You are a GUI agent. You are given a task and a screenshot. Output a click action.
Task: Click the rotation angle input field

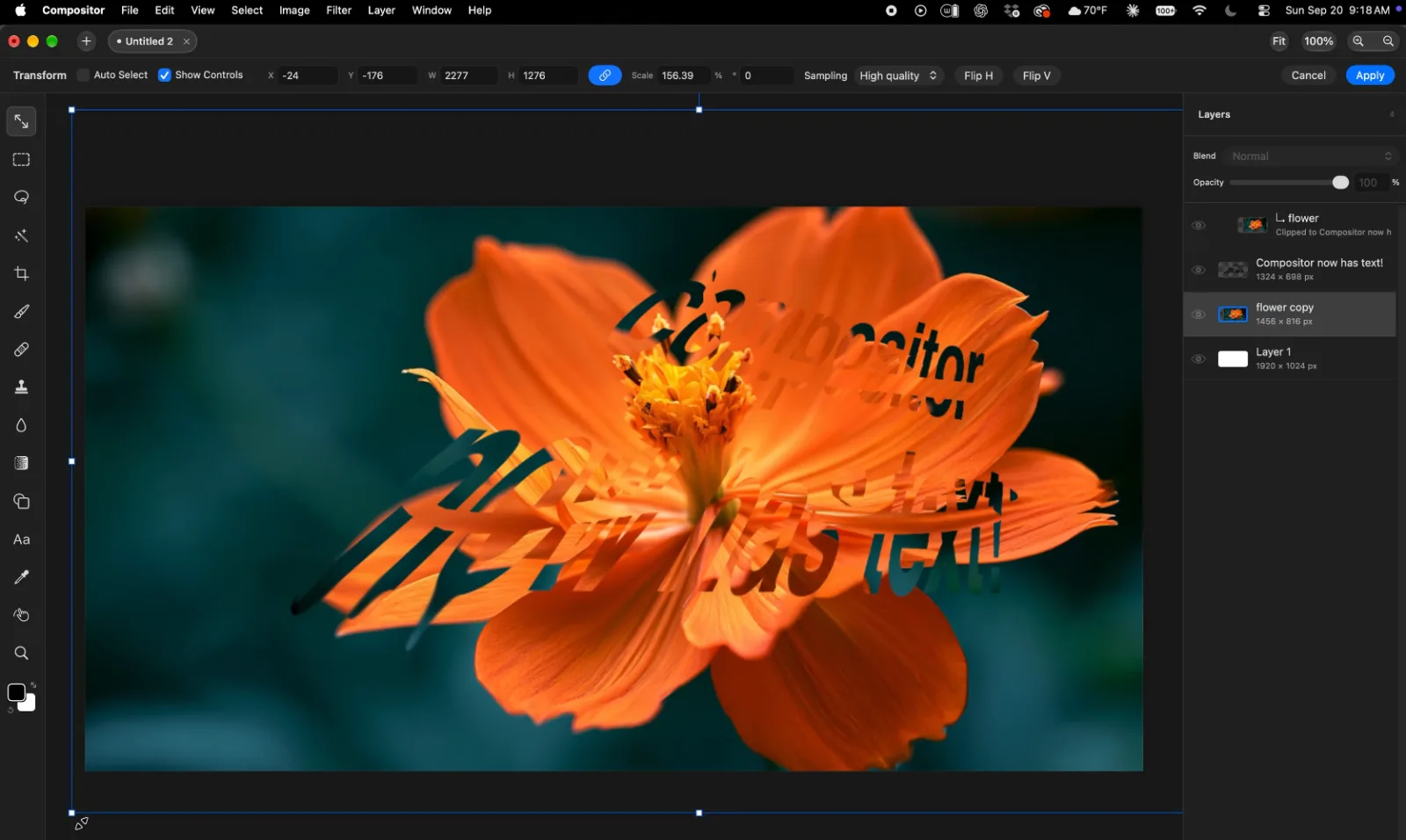click(767, 76)
